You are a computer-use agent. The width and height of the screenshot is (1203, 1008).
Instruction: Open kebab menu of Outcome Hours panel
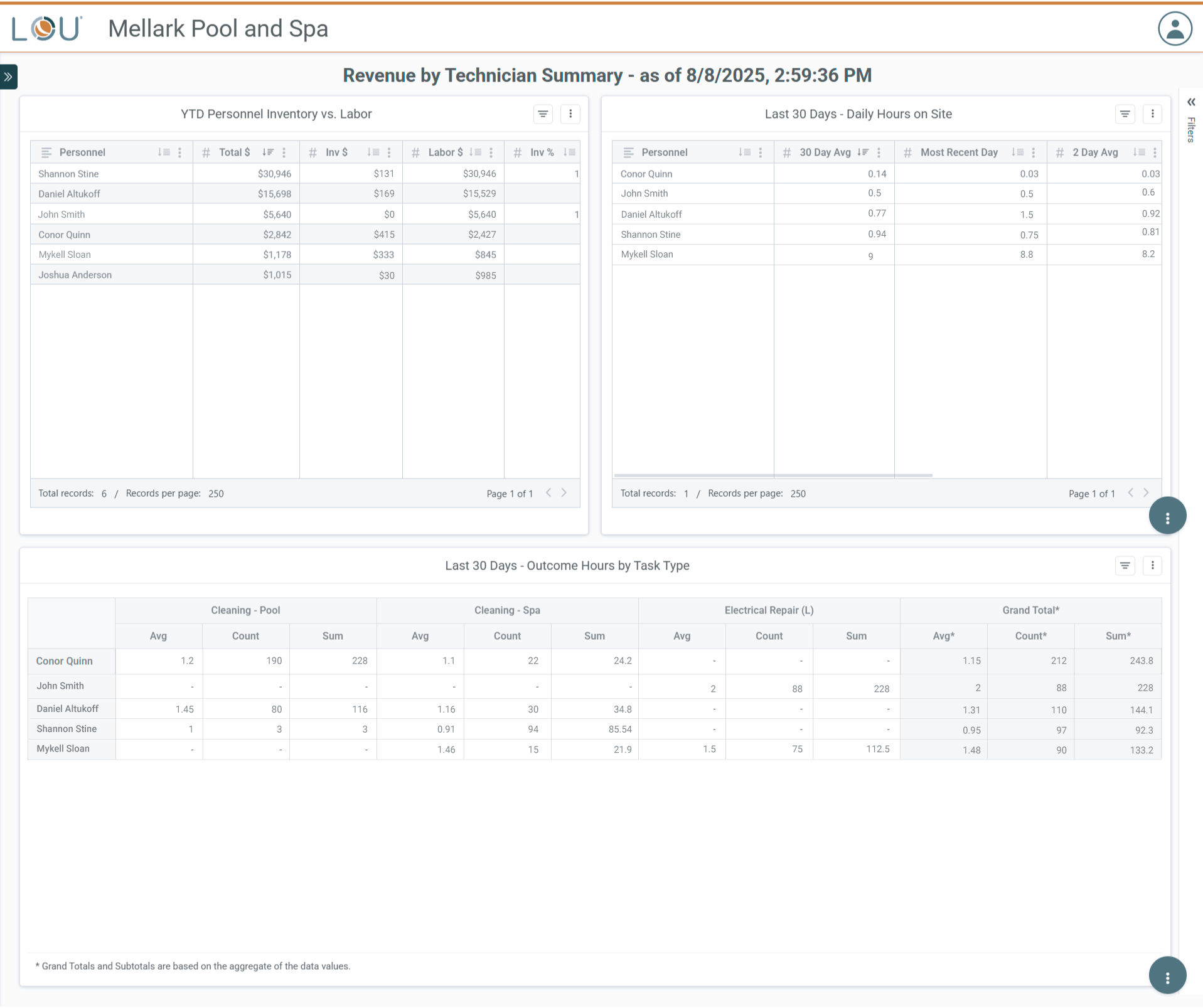[x=1152, y=566]
